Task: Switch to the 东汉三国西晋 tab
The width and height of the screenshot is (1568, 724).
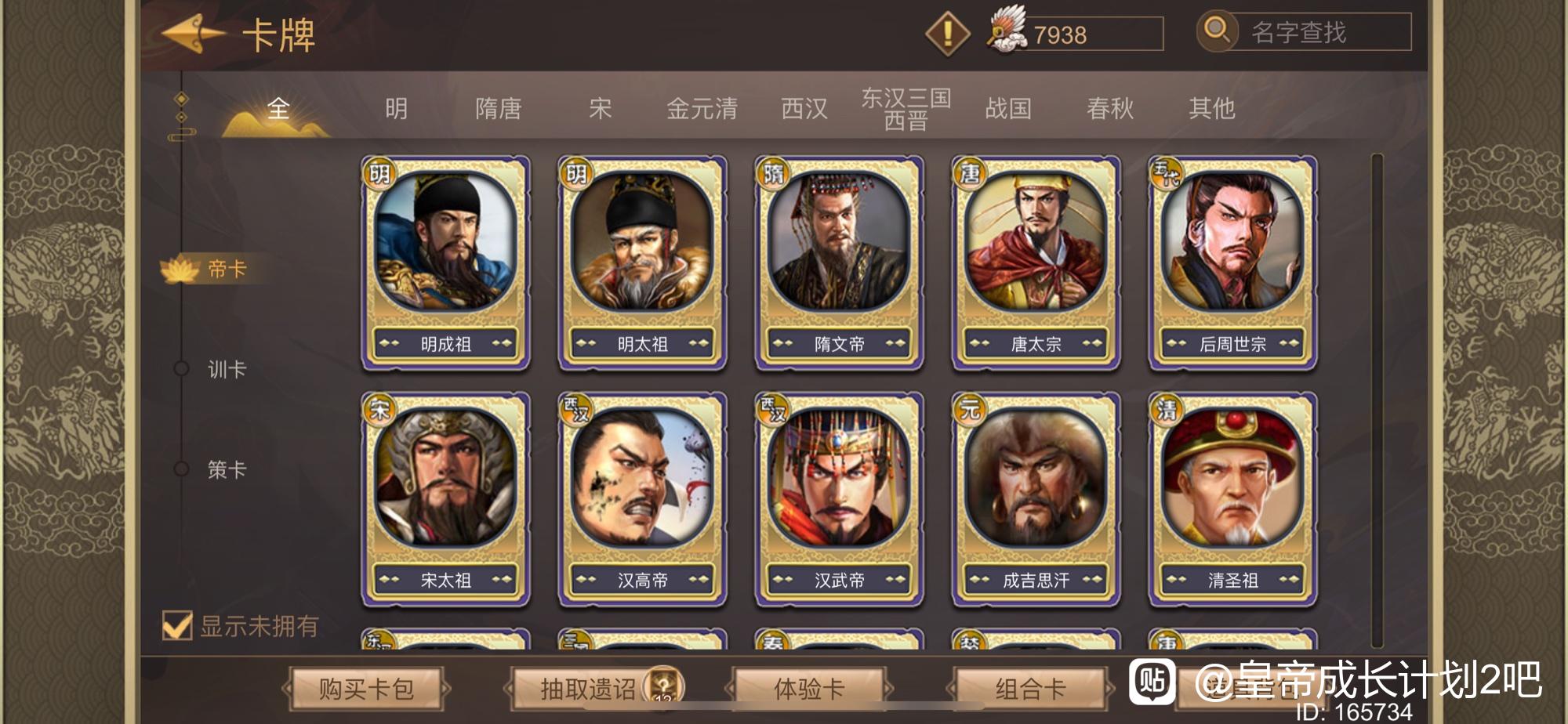Action: (906, 109)
